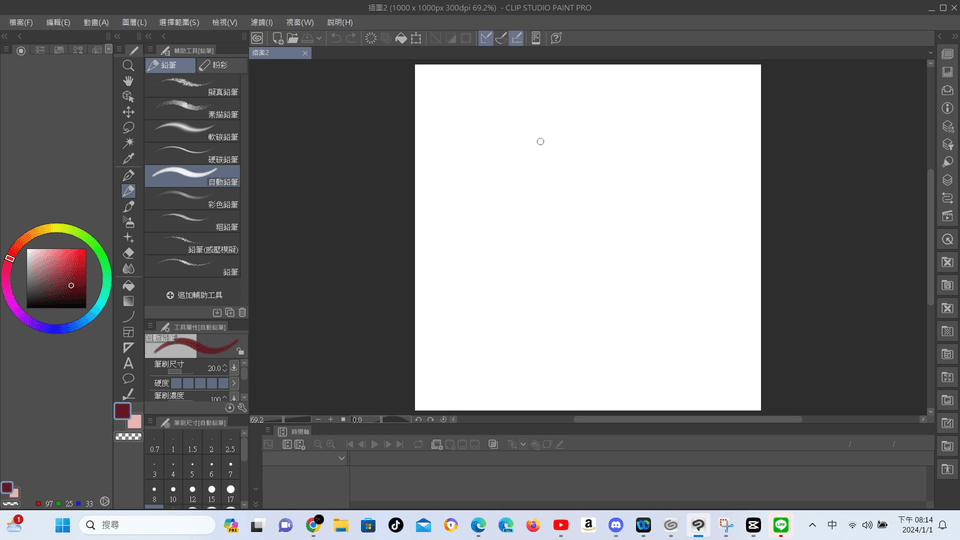Open the 濾鏡(I) menu
The width and height of the screenshot is (960, 540).
[261, 22]
